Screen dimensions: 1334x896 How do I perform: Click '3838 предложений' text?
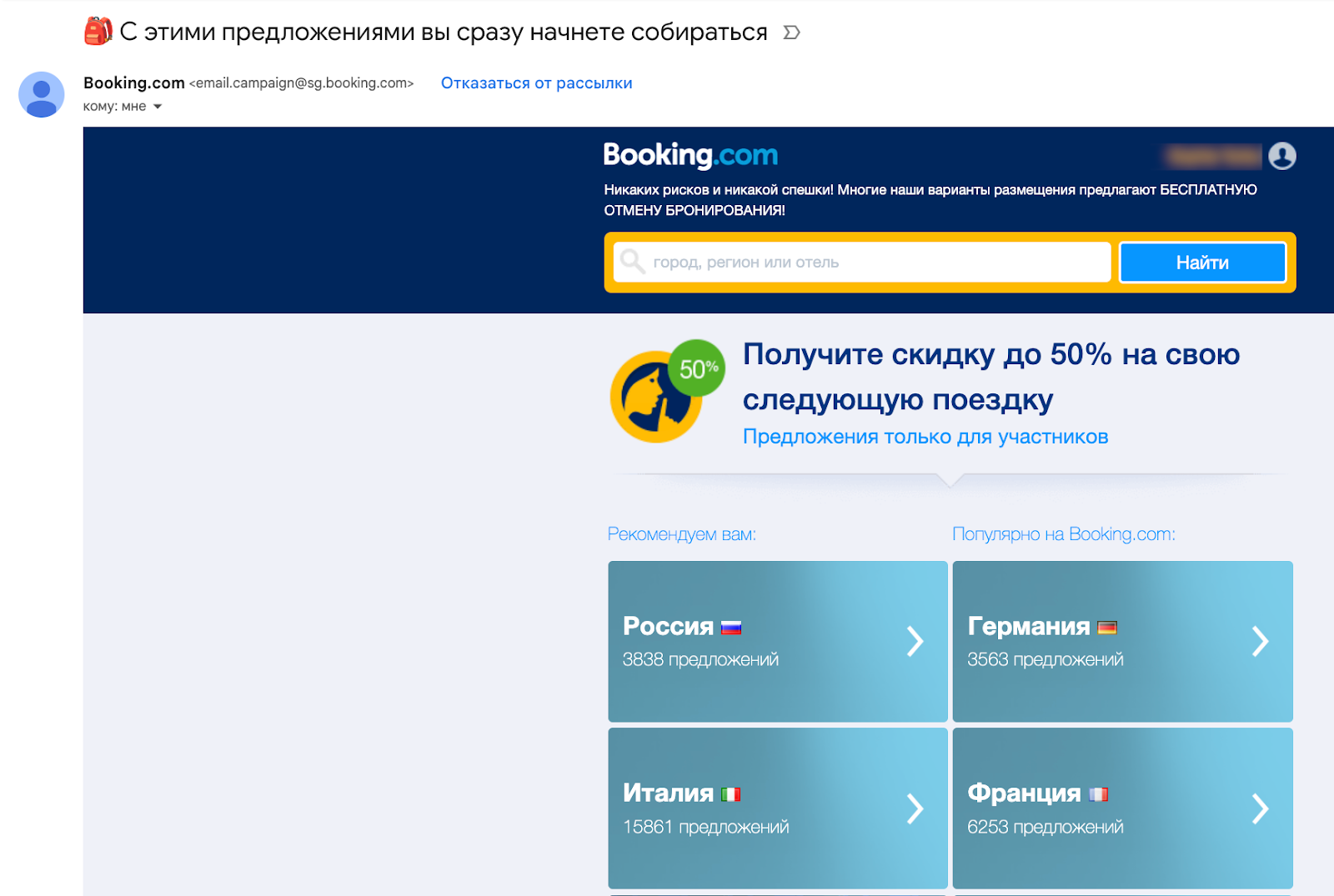(x=700, y=659)
